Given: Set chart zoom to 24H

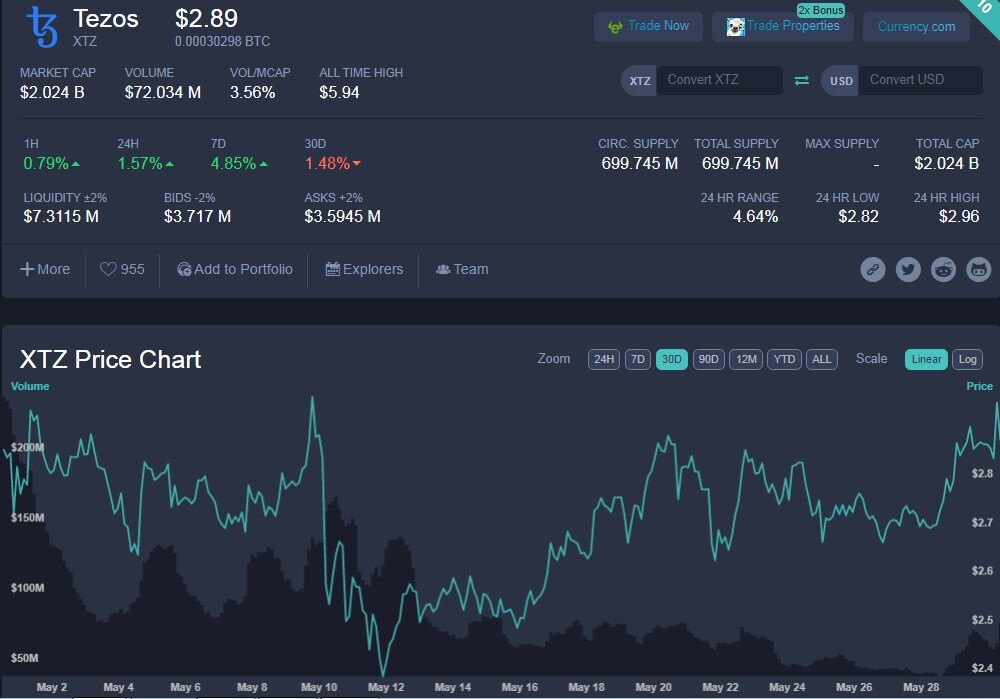Looking at the screenshot, I should (x=603, y=359).
